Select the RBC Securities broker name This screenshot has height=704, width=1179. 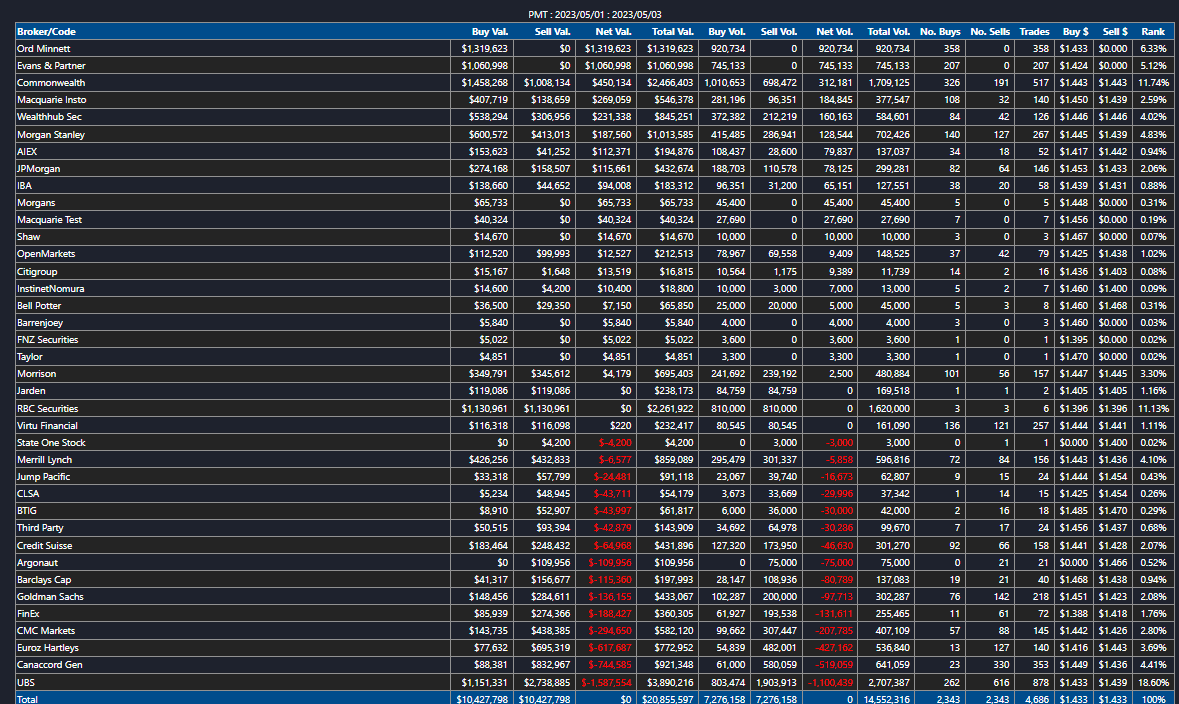click(x=47, y=408)
